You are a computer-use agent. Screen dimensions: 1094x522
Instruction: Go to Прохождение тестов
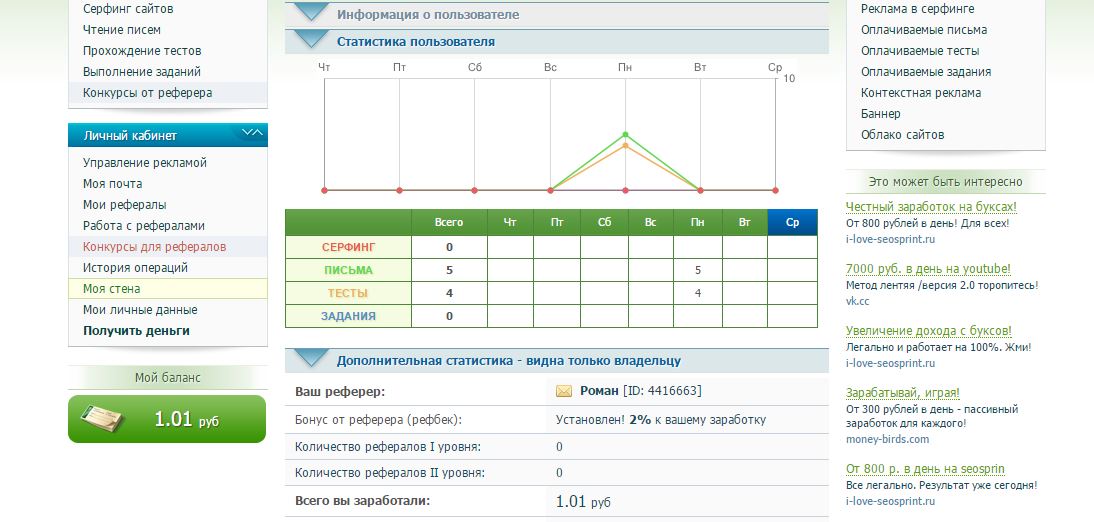click(142, 51)
